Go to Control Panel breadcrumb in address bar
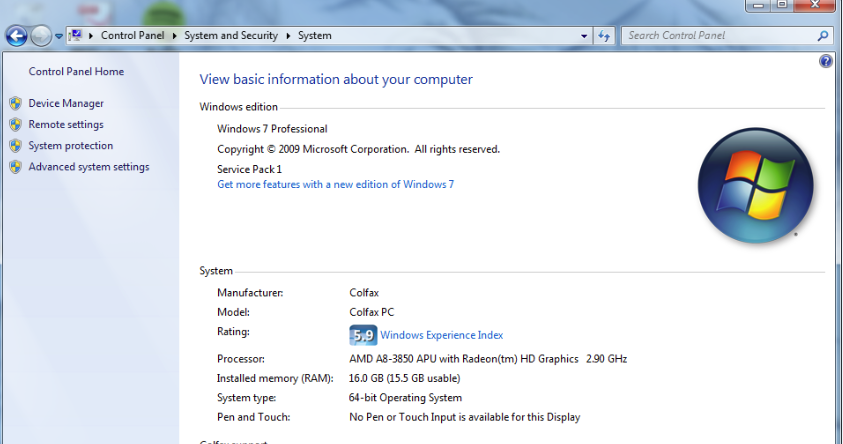This screenshot has height=444, width=843. click(135, 36)
